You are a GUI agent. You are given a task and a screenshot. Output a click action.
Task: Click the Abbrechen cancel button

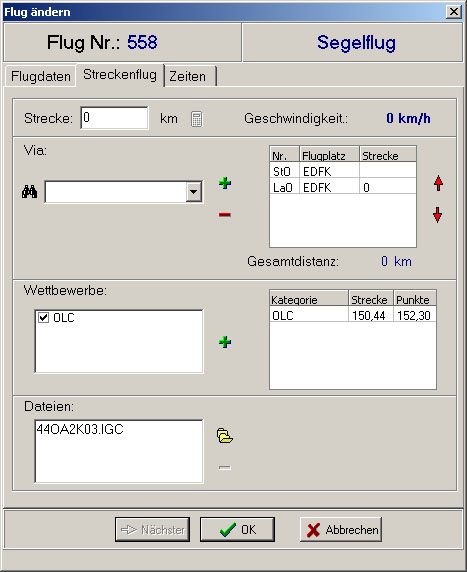341,529
